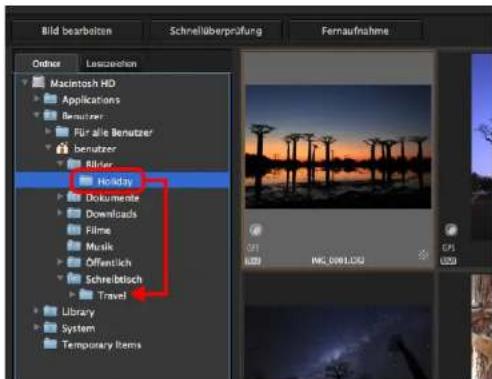
Task: Click the Macintosh HD drive icon
Action: (x=38, y=82)
